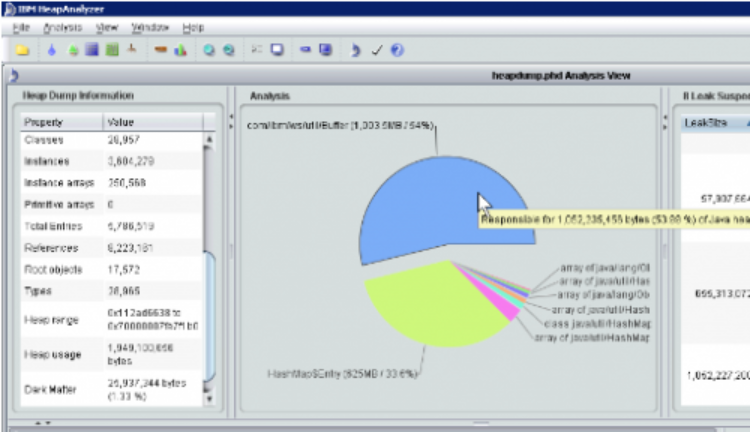Select the Total Entries row
The height and width of the screenshot is (436, 752).
coord(112,226)
